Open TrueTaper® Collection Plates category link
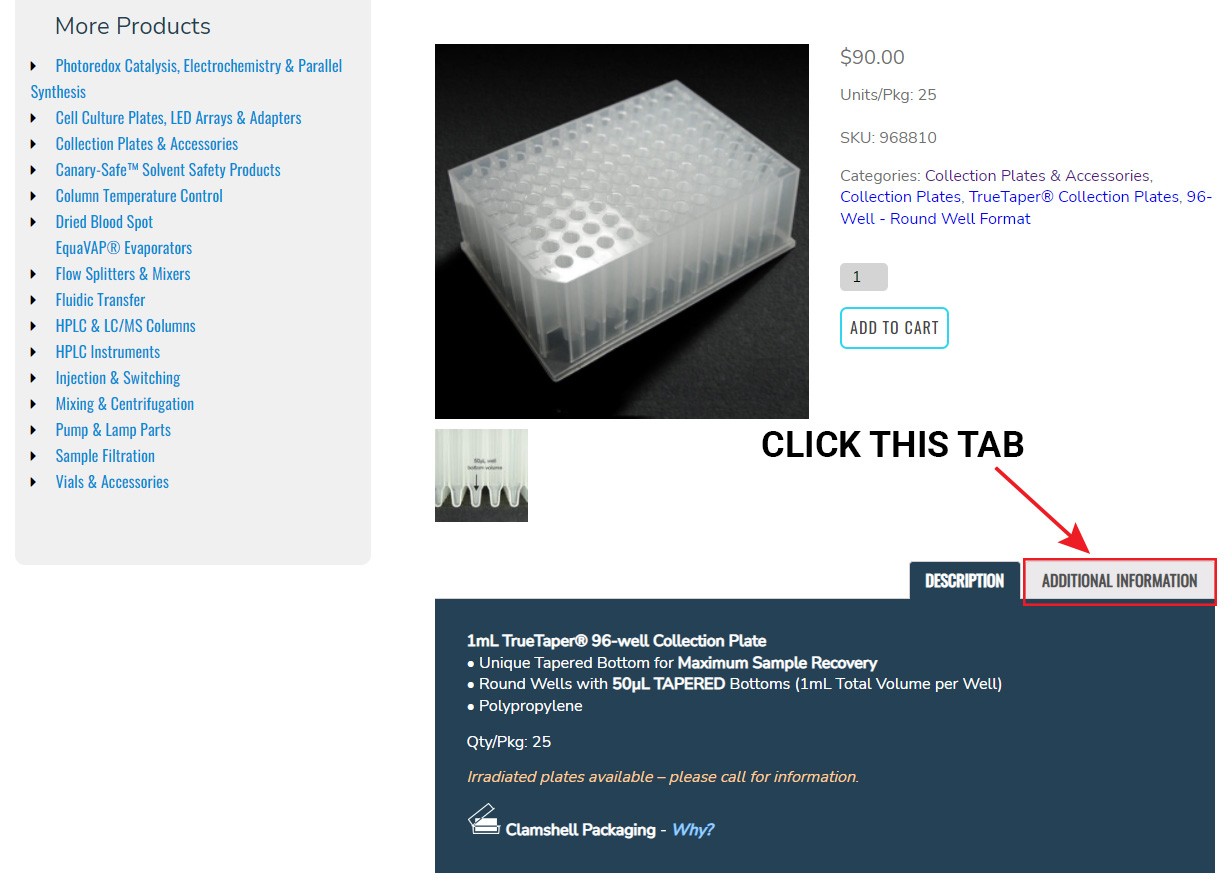This screenshot has height=888, width=1232. [x=1074, y=197]
